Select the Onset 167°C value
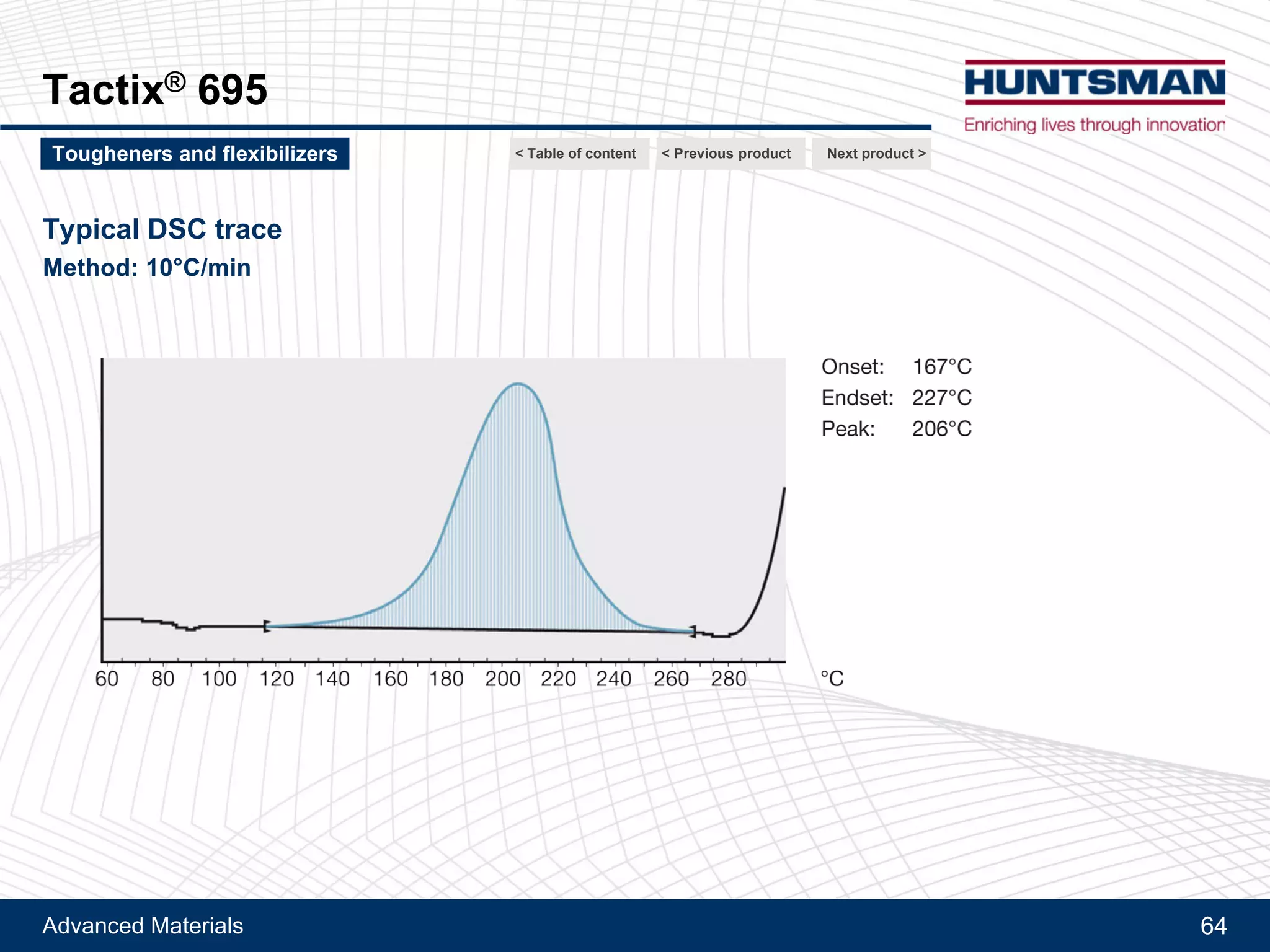 pyautogui.click(x=941, y=367)
